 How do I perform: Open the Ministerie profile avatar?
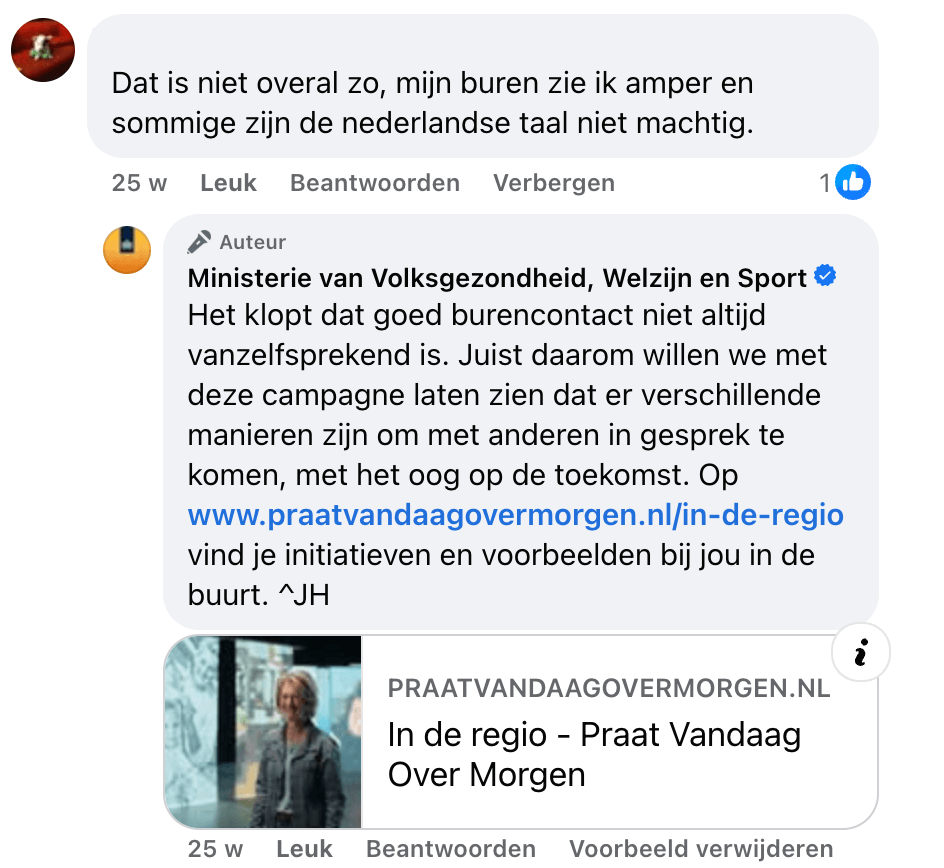coord(127,250)
